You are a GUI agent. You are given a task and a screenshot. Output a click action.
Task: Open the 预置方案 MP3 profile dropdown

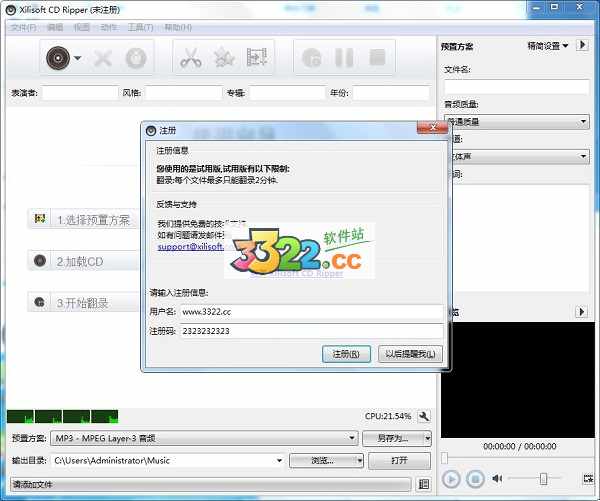point(204,438)
